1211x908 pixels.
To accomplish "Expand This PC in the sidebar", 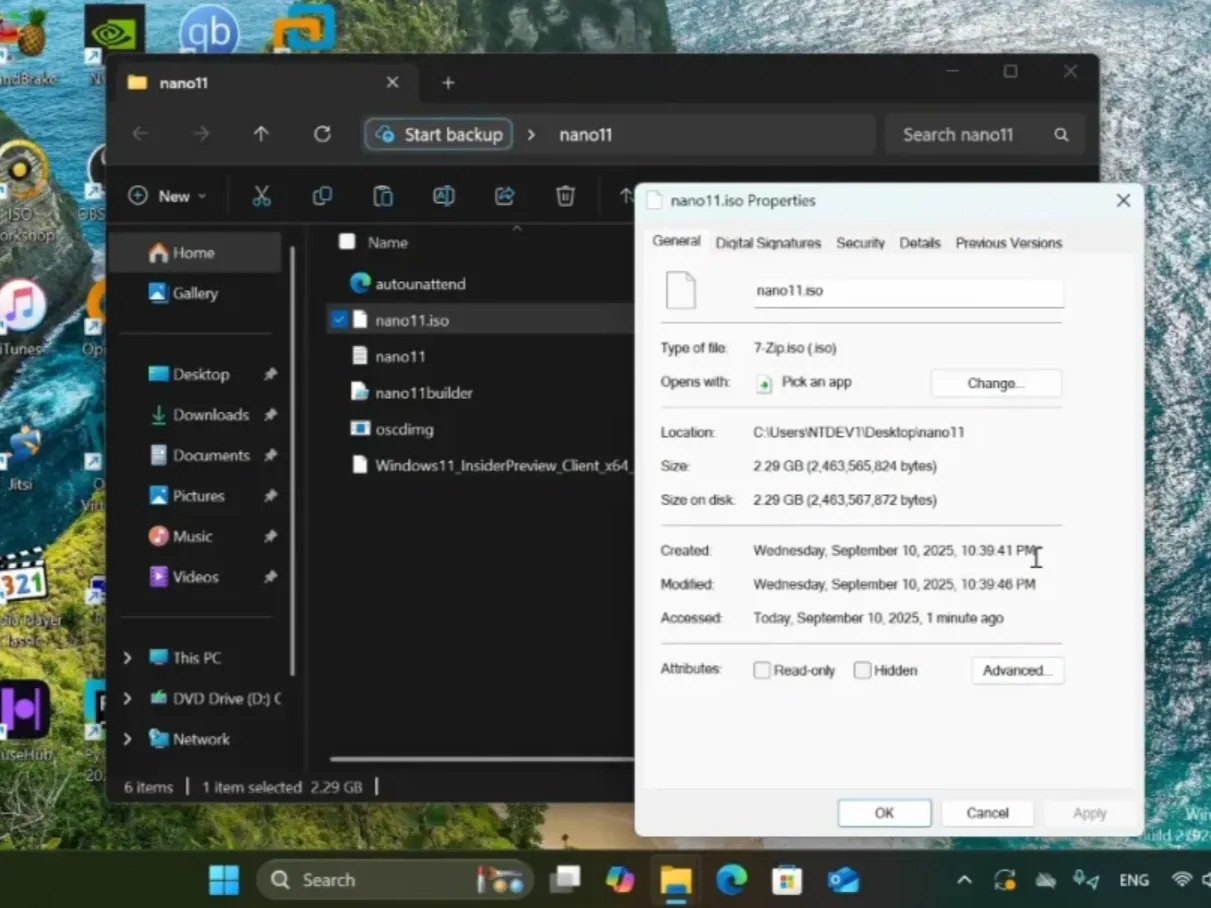I will 126,657.
